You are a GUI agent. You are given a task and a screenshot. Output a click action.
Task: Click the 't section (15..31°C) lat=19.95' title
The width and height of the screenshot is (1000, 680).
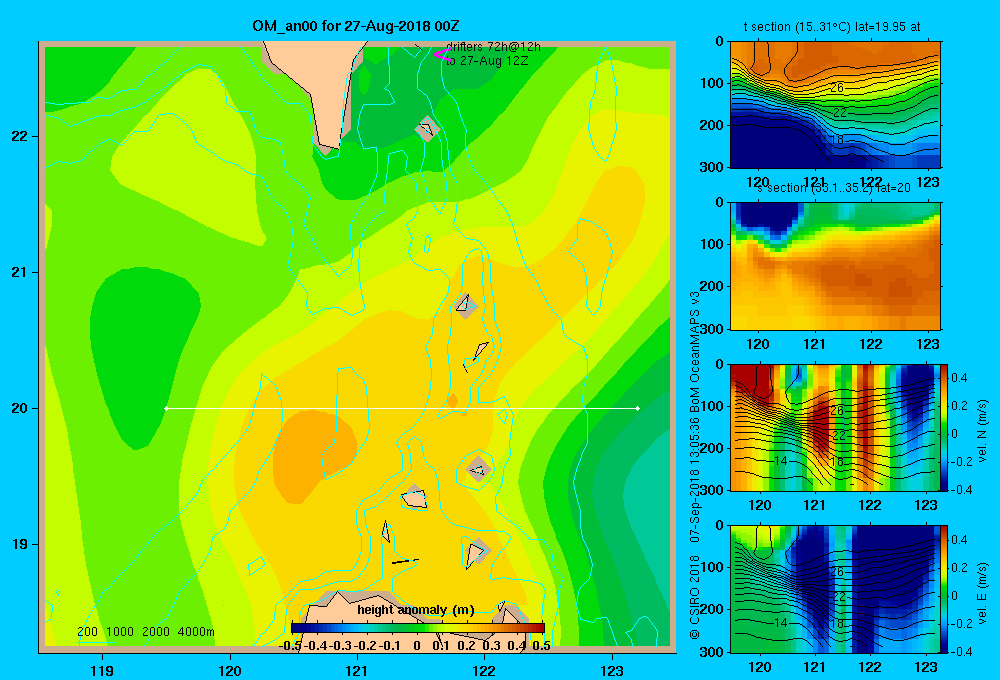[x=832, y=27]
